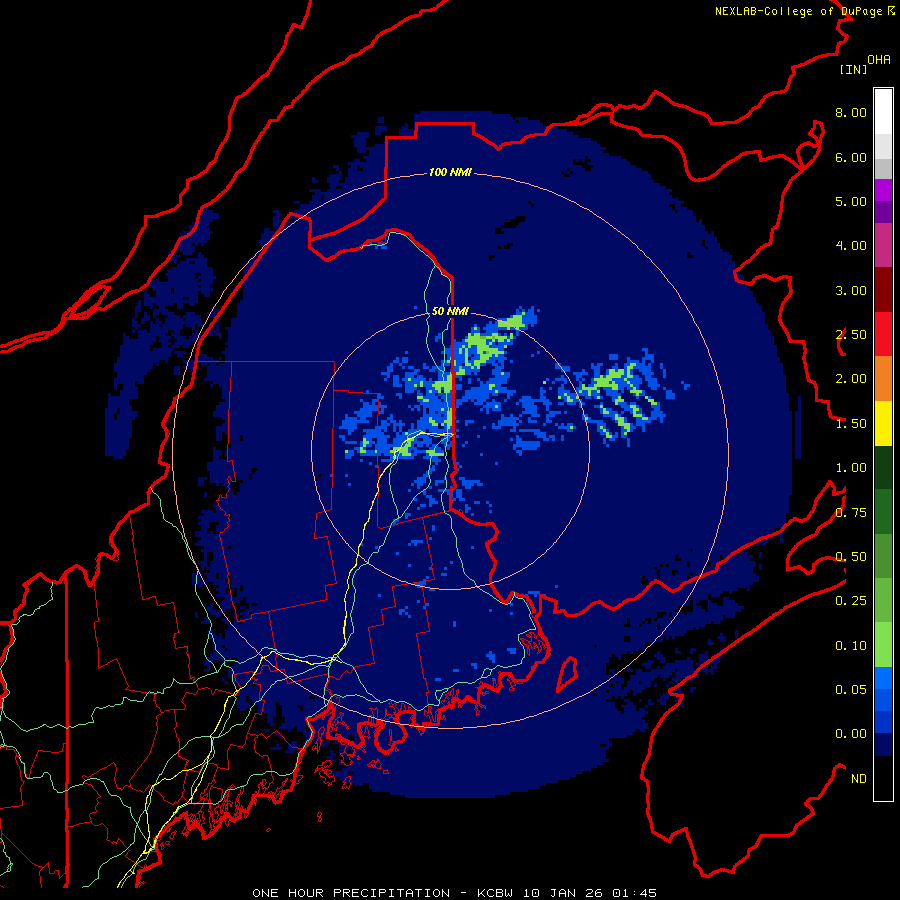Click the 2.50 legend value
Screen dimensions: 900x900
(x=851, y=335)
